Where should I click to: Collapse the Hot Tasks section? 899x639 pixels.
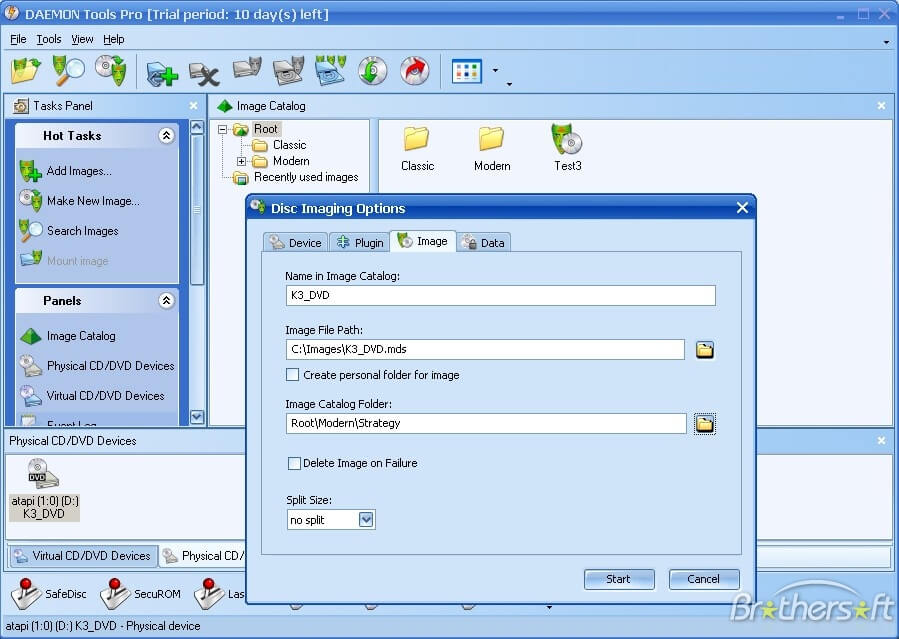[x=166, y=136]
